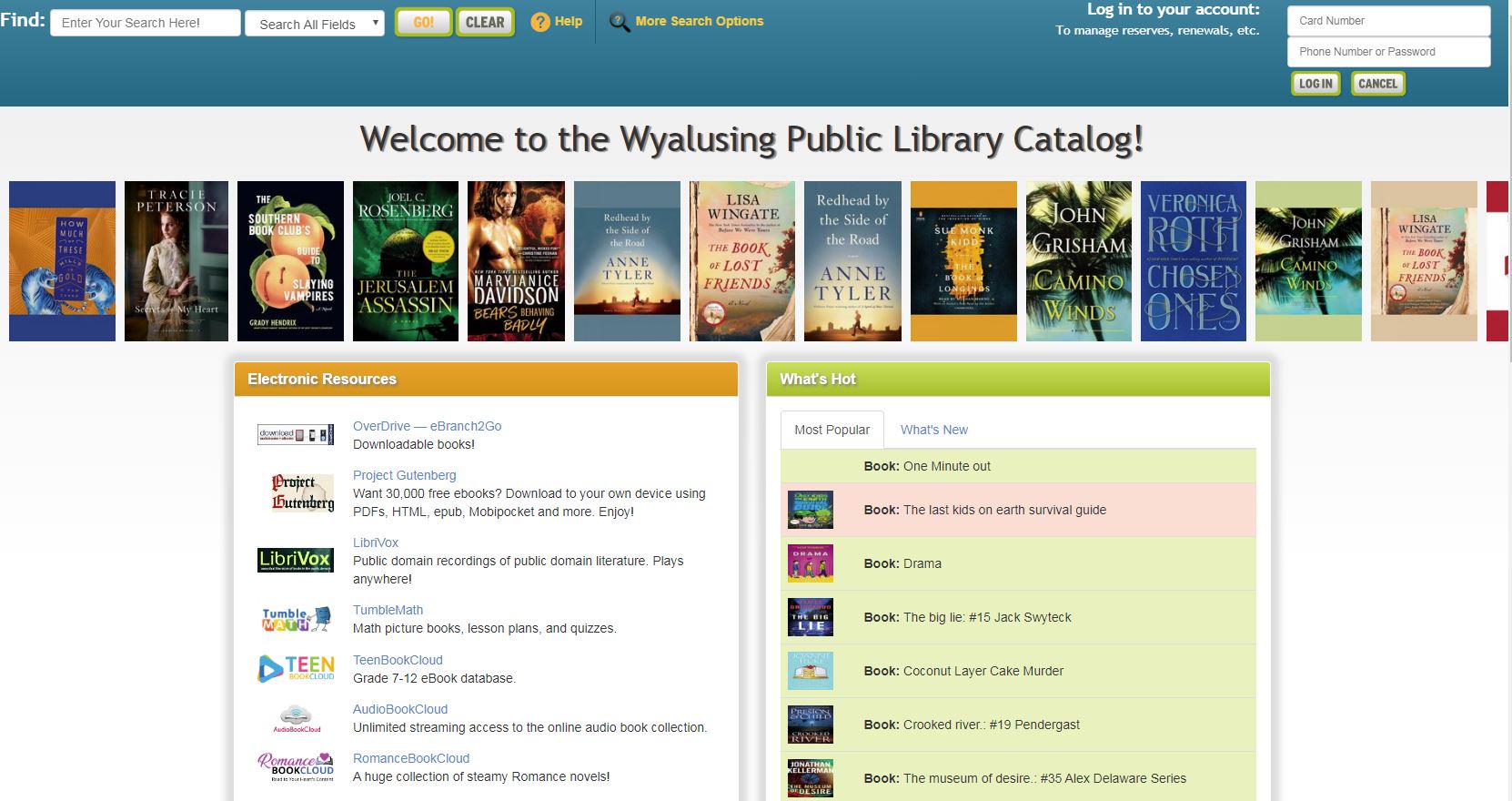Viewport: 1512px width, 801px height.
Task: Click The Big Lie cover thumbnail
Action: [x=811, y=617]
